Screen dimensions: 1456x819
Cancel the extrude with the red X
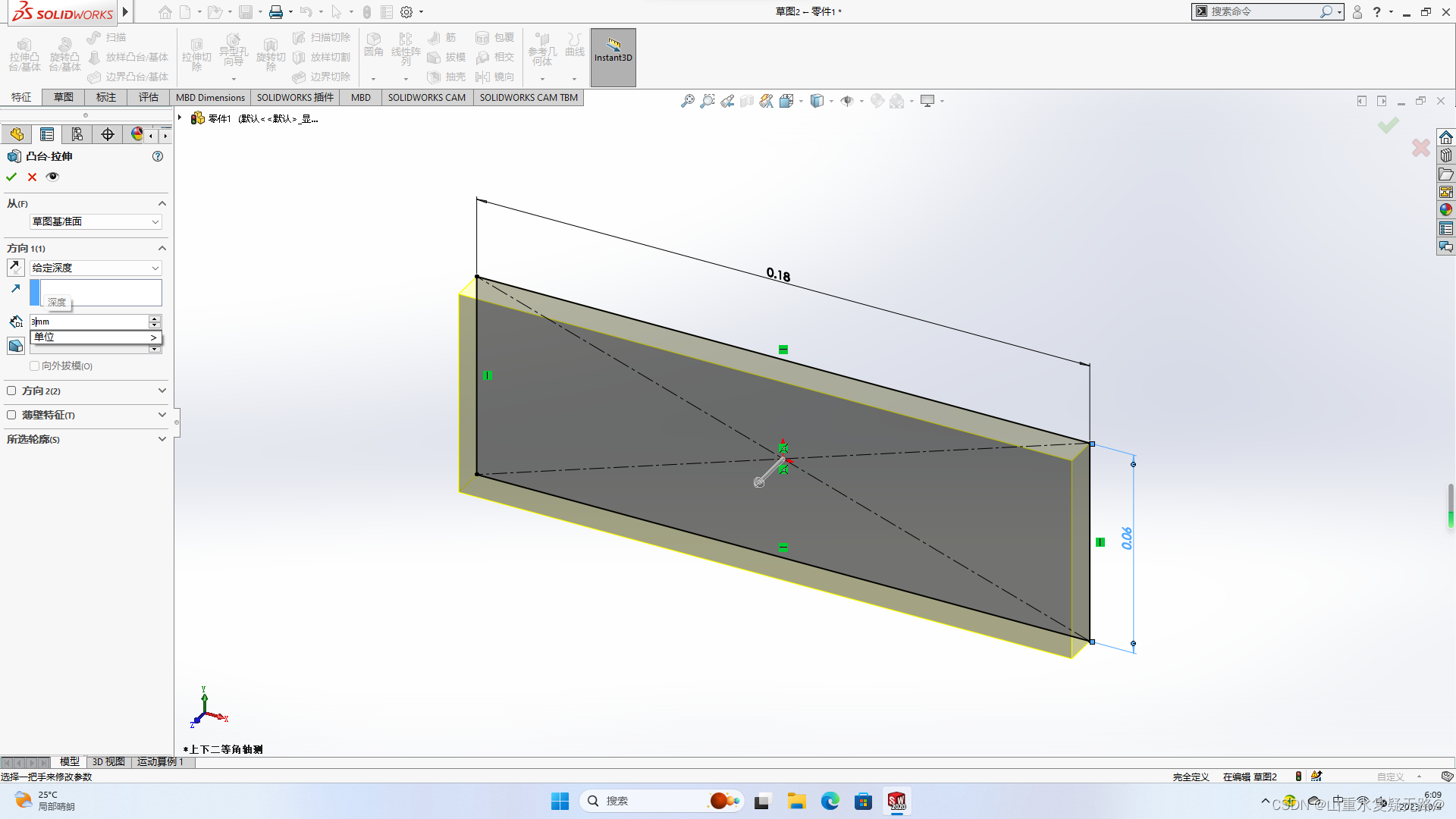tap(32, 177)
